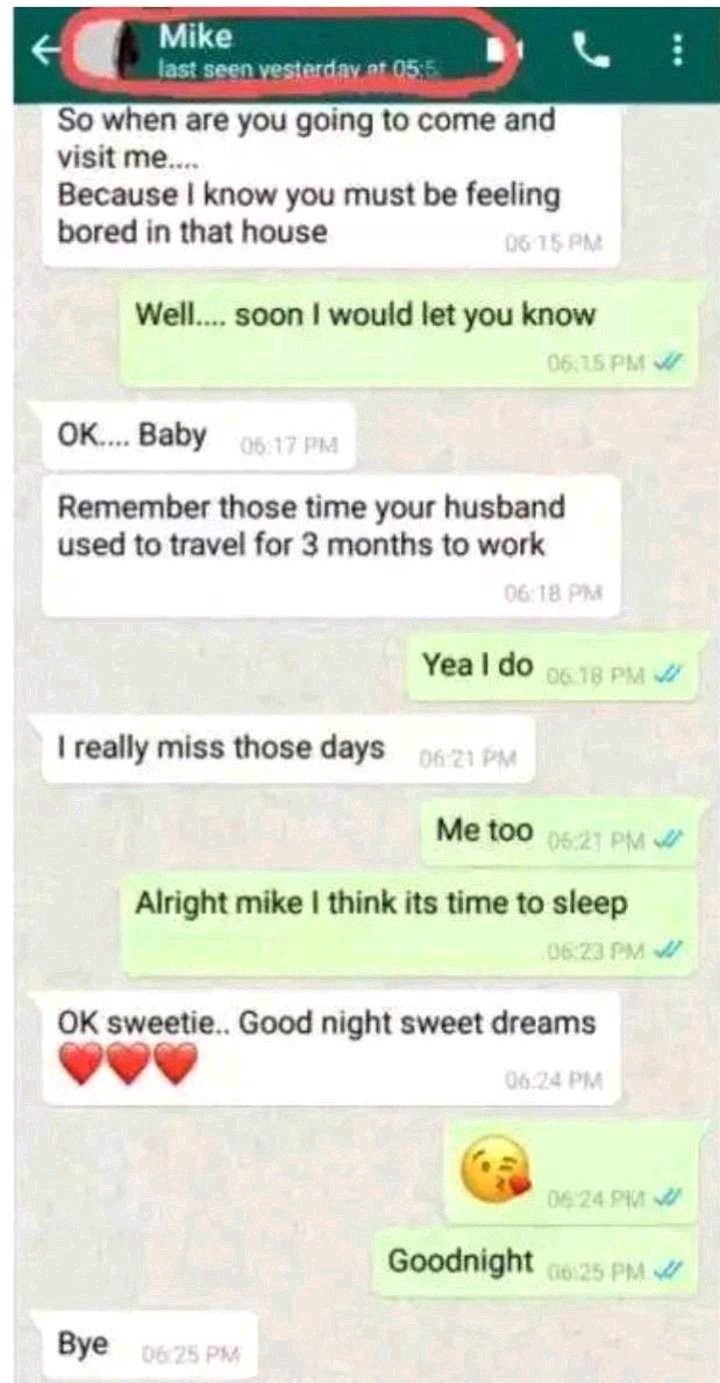Start a video call with Mike
The height and width of the screenshot is (1383, 720).
click(x=507, y=49)
